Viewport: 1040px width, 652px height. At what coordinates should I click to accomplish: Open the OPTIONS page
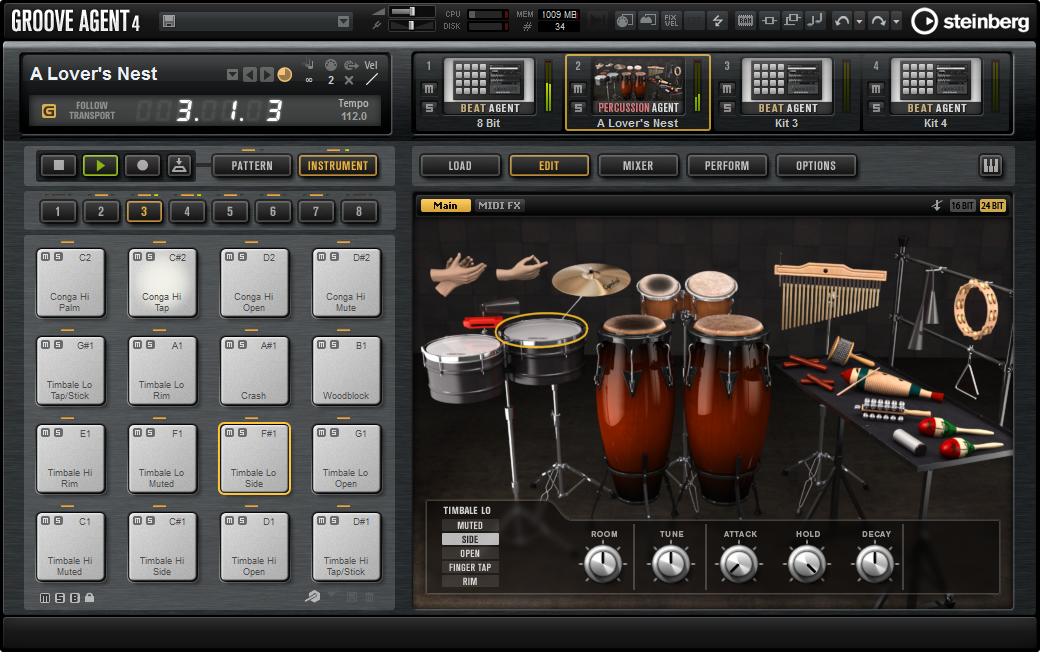pos(816,166)
